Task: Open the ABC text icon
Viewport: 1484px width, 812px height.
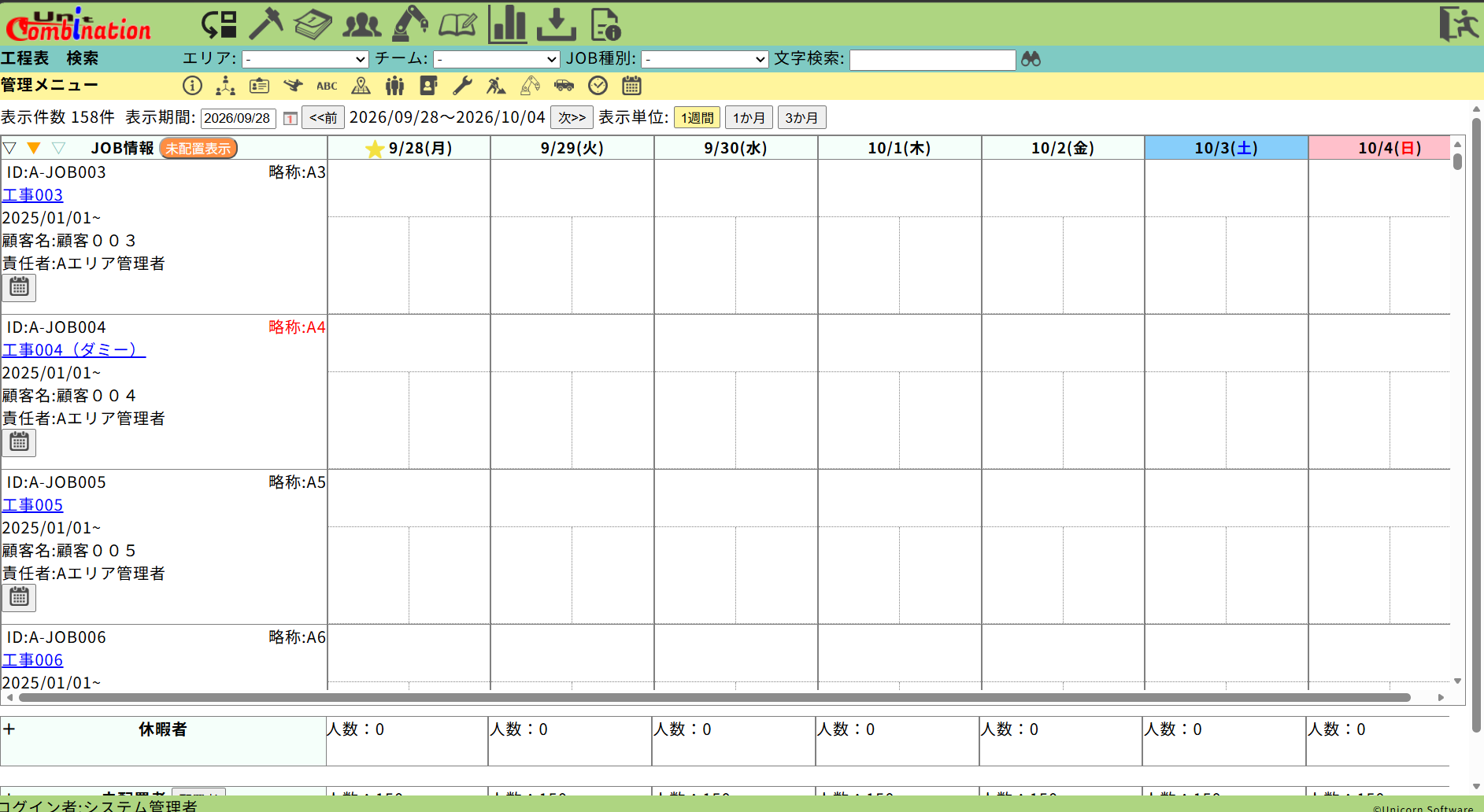Action: click(327, 87)
